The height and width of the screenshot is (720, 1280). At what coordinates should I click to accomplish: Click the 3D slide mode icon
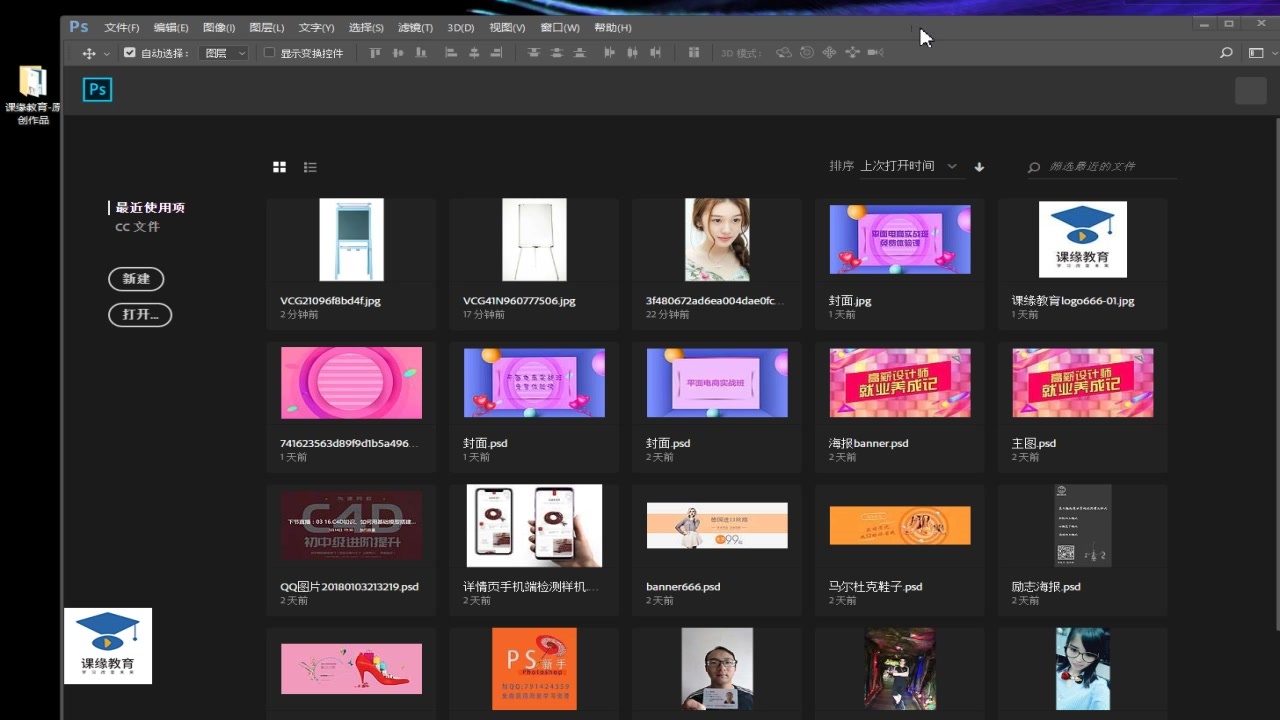click(x=852, y=53)
